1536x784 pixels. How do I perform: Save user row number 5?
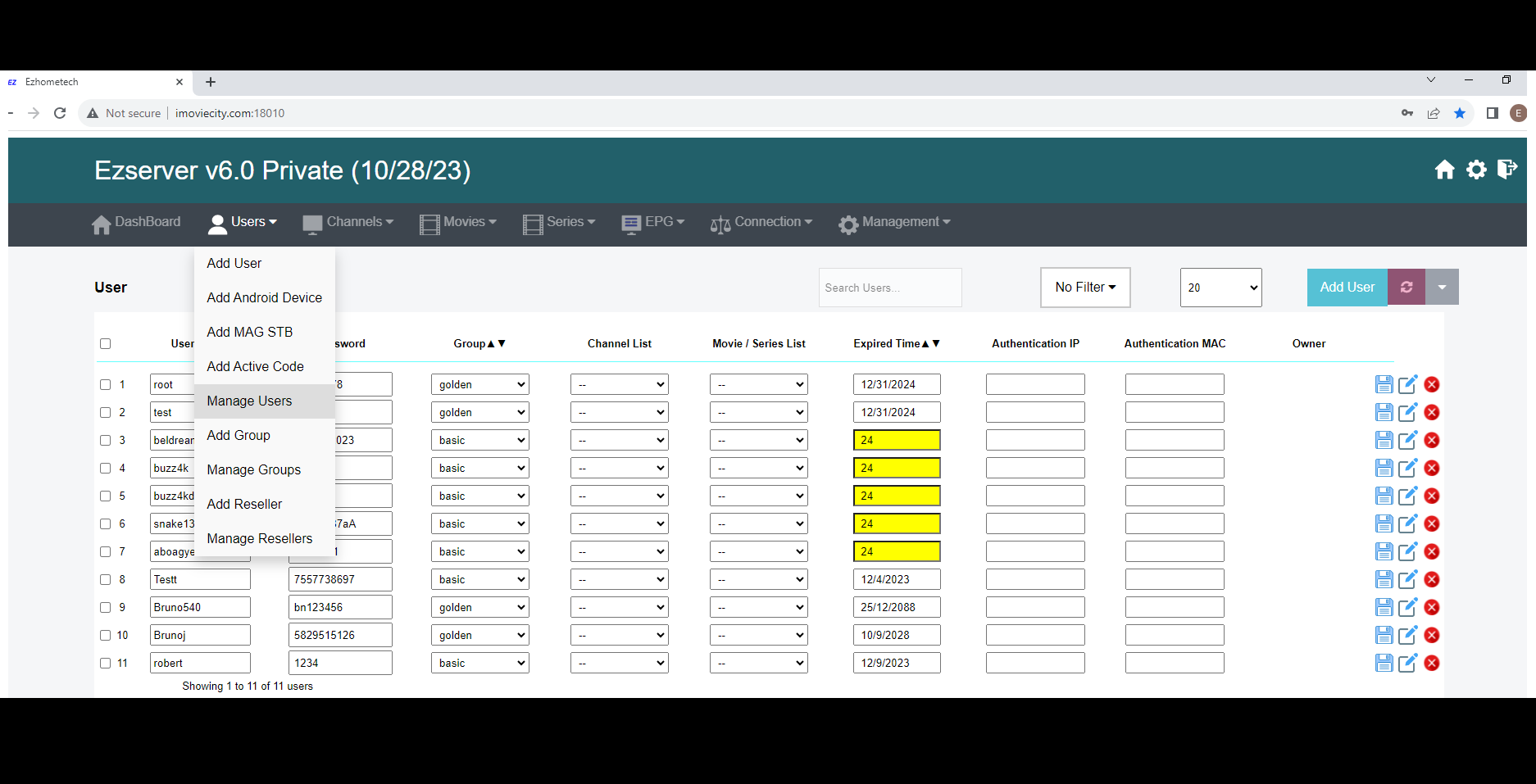tap(1384, 496)
